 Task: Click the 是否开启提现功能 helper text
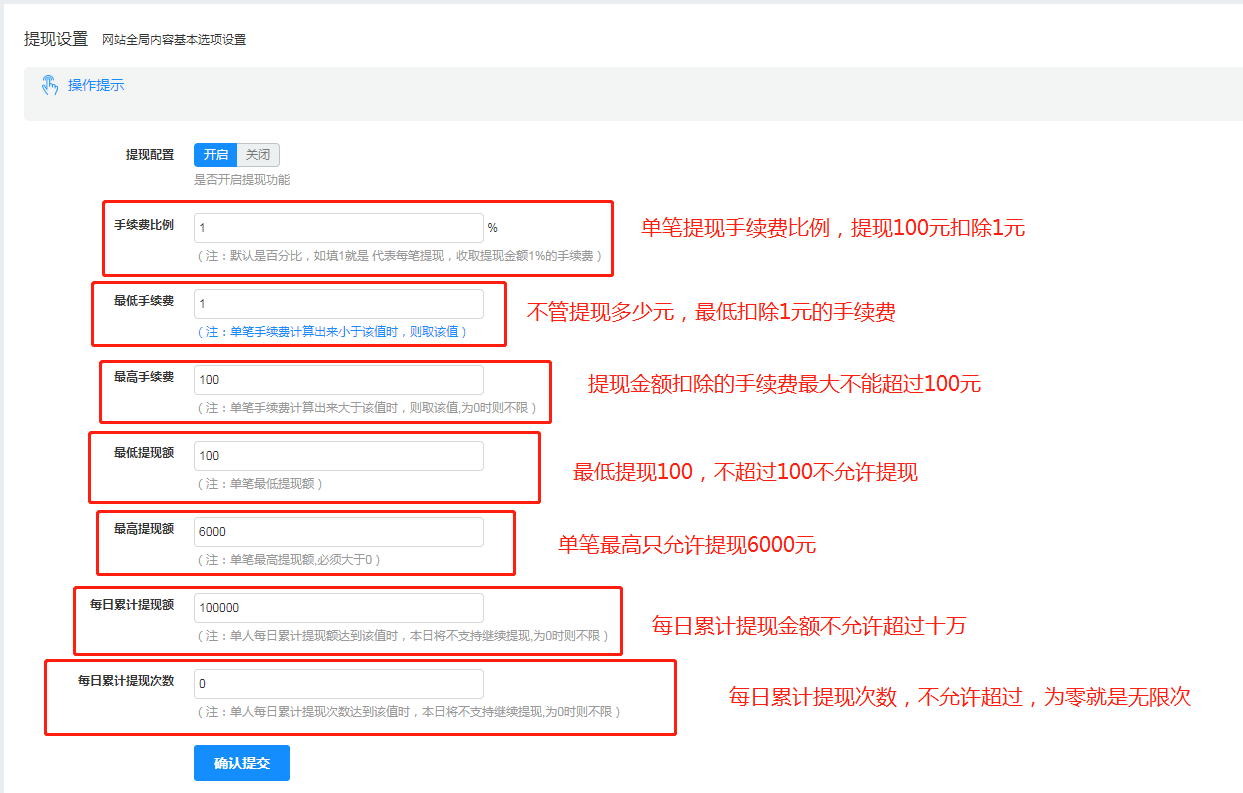click(x=242, y=180)
